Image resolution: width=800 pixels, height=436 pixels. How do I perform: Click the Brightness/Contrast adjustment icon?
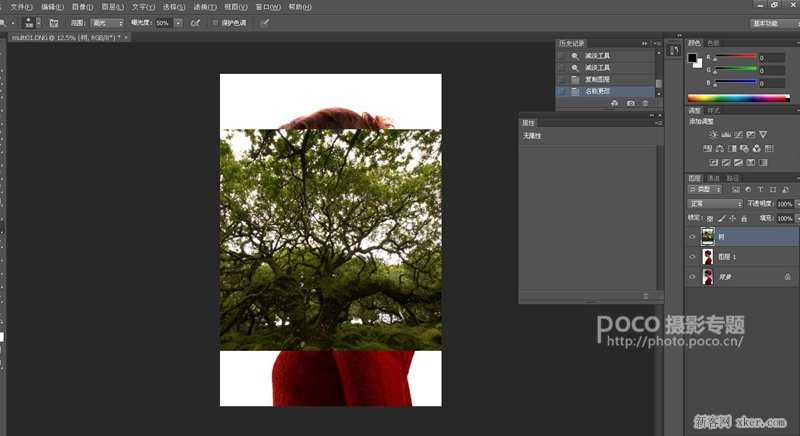click(712, 134)
